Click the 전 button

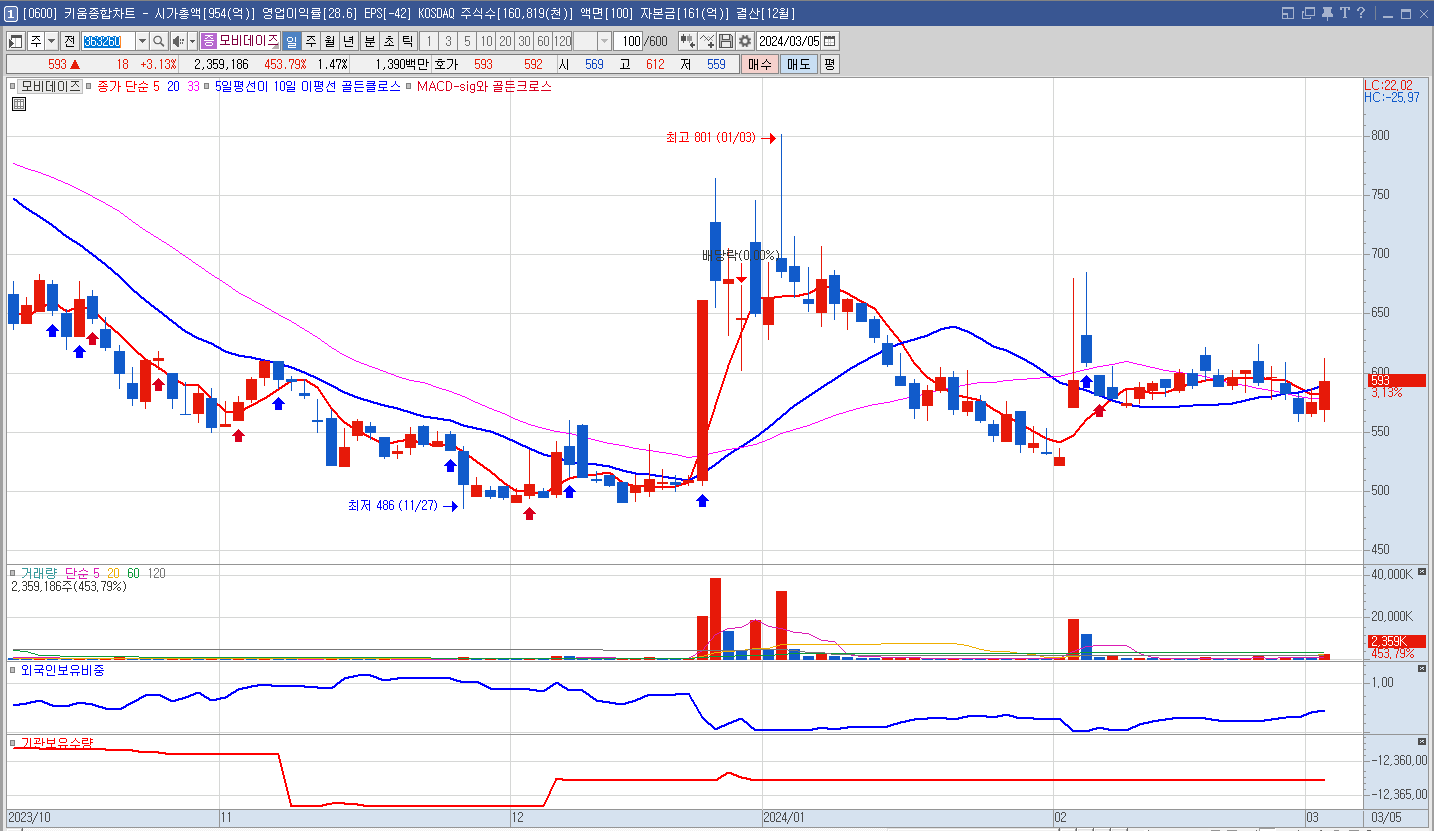pyautogui.click(x=69, y=41)
